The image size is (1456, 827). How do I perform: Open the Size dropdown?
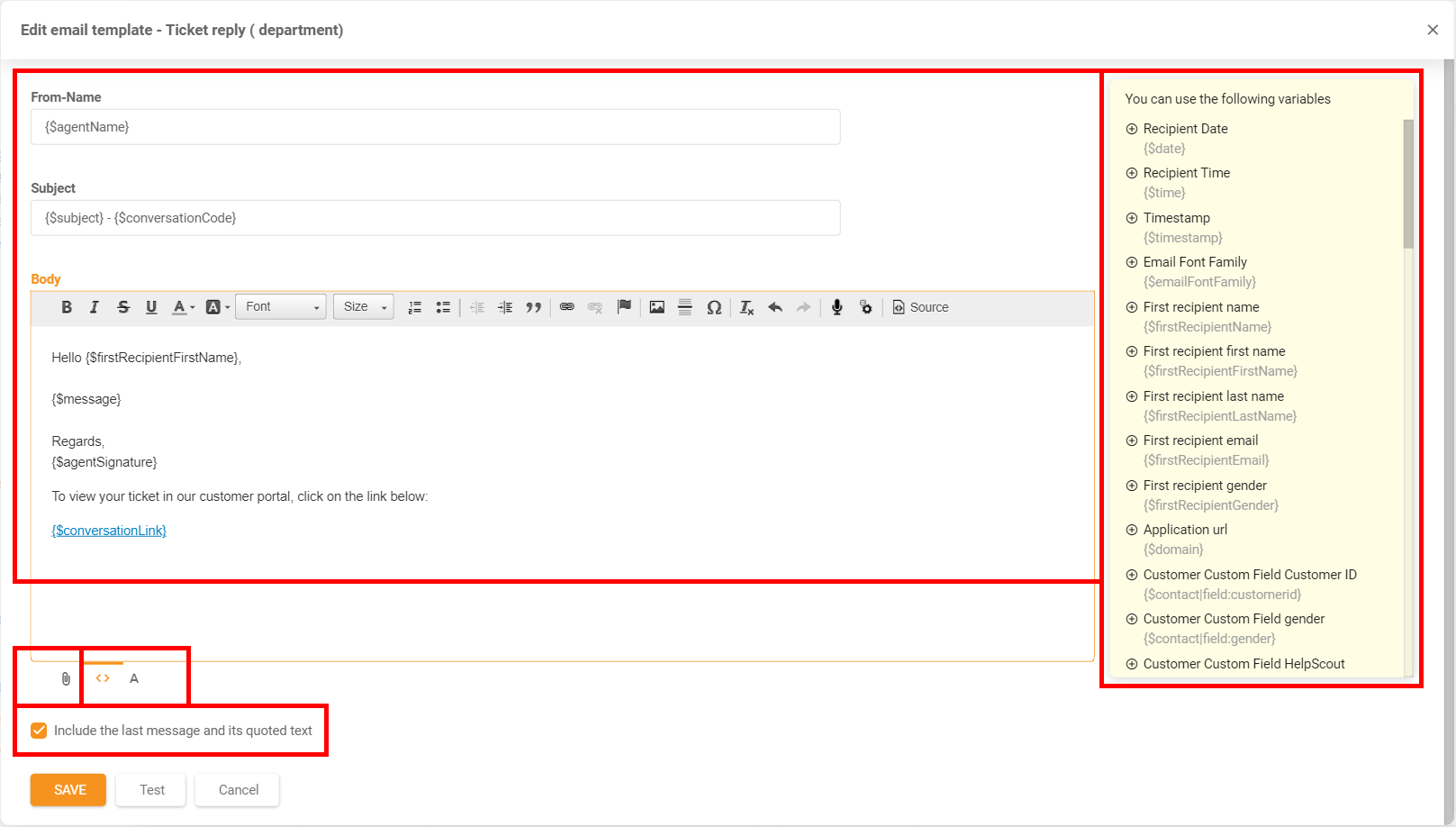click(364, 307)
